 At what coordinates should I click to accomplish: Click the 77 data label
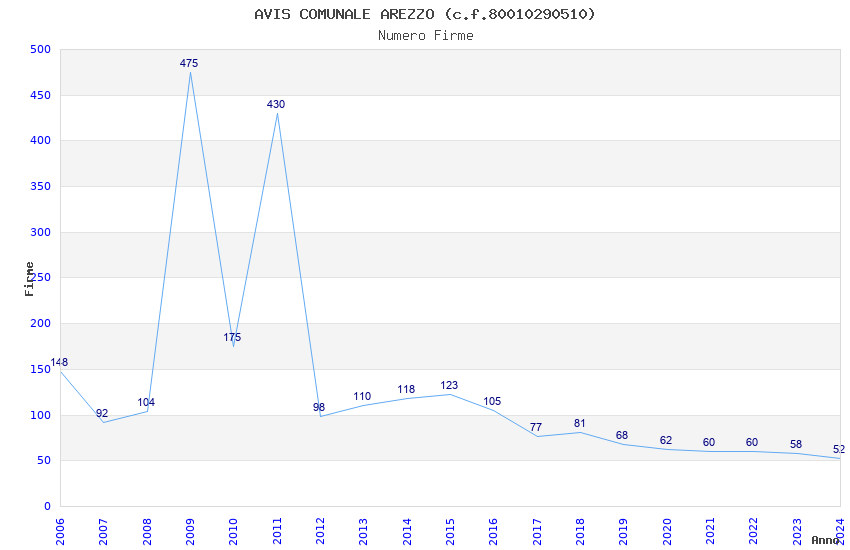click(x=536, y=427)
